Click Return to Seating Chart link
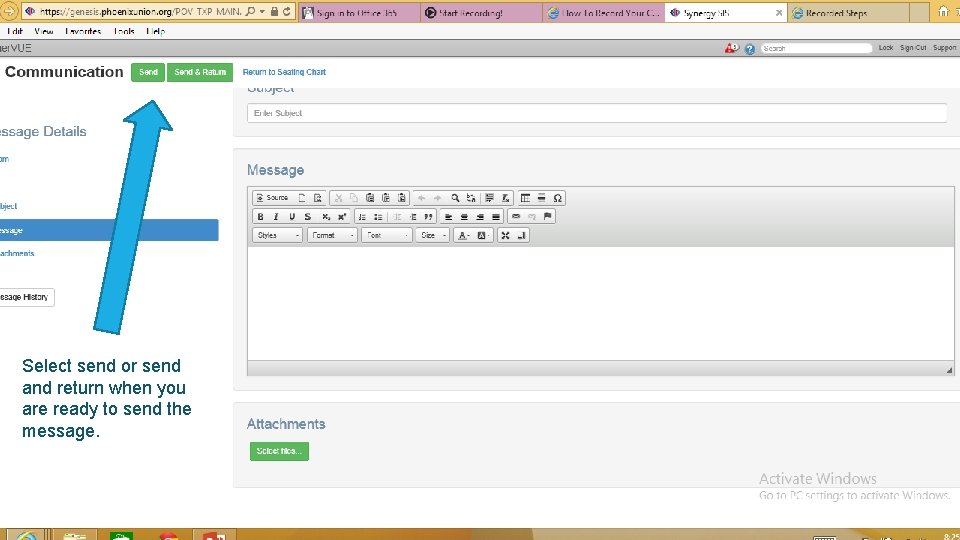Image resolution: width=960 pixels, height=540 pixels. click(284, 72)
